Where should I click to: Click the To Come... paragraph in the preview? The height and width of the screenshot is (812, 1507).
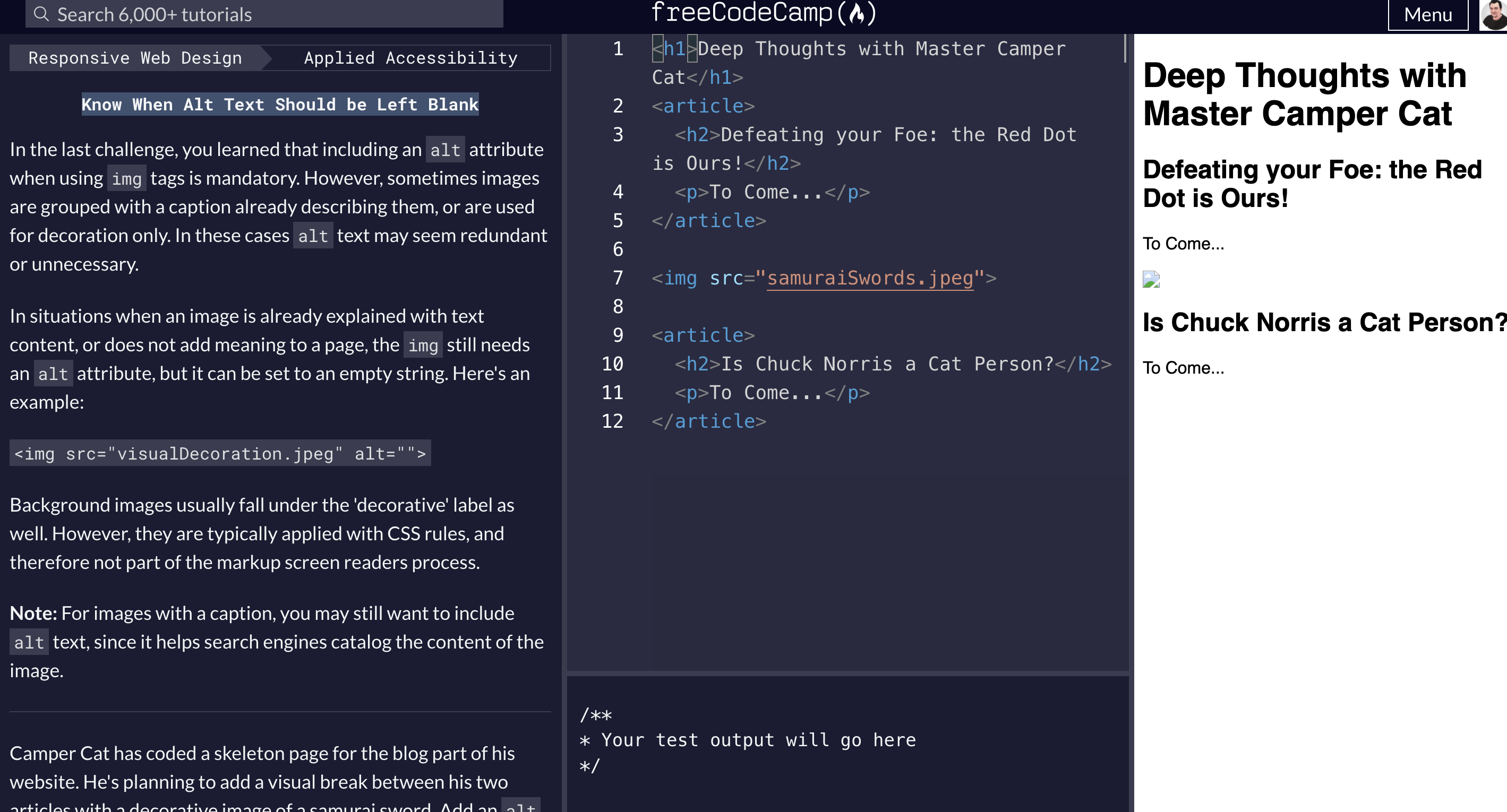1183,243
